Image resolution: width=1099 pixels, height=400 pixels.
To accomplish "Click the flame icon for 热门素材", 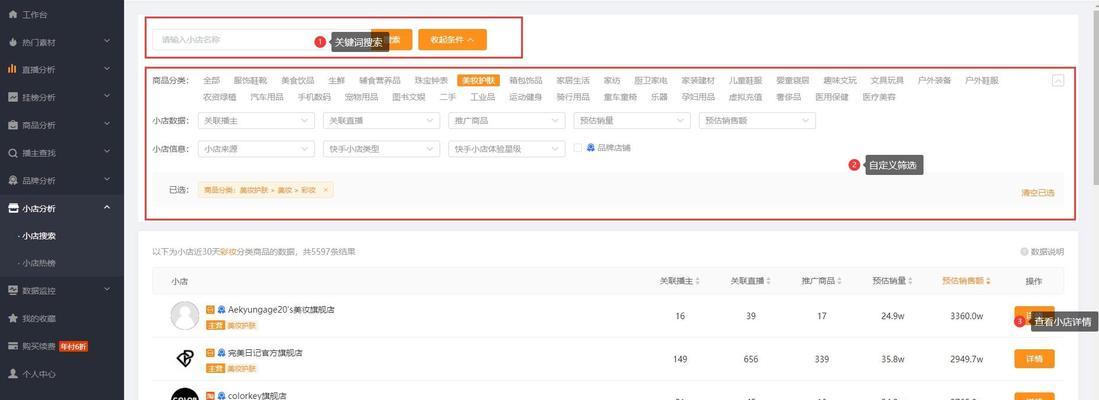I will (13, 42).
